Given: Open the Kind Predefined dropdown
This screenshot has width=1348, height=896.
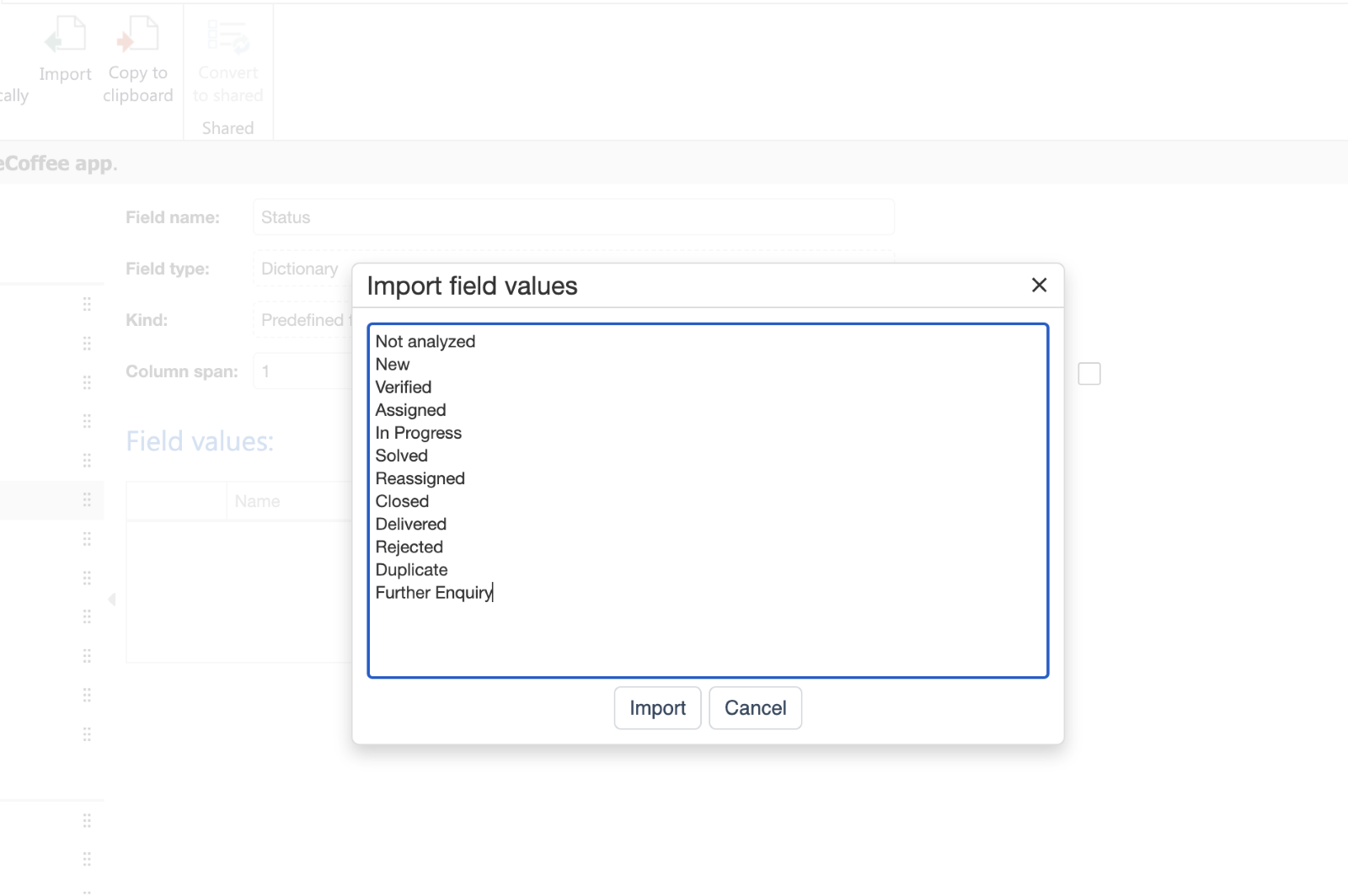Looking at the screenshot, I should pos(302,320).
